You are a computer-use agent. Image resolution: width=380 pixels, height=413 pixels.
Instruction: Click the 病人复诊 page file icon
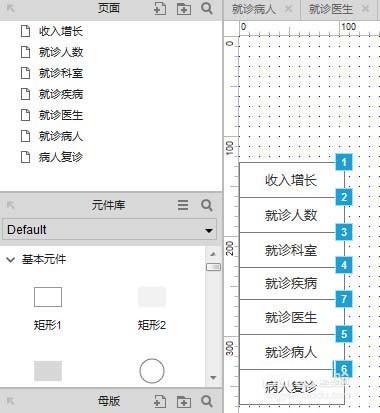pos(25,157)
